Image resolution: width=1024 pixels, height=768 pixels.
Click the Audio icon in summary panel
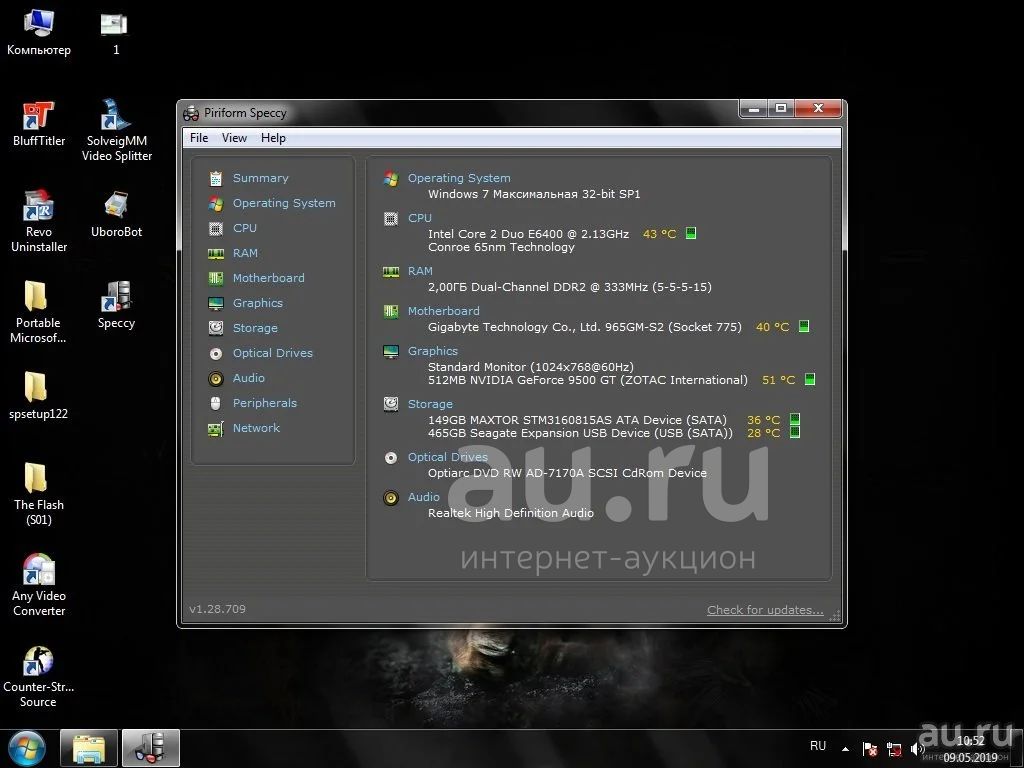coord(391,498)
